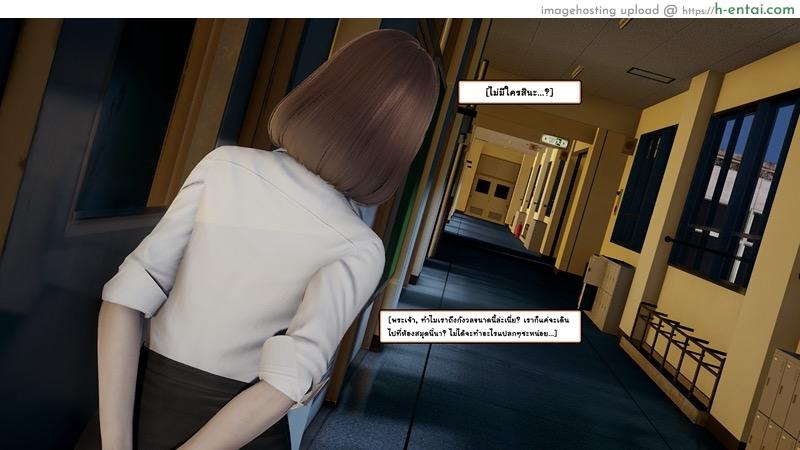Click the green exit sign in the hallway

coord(553,141)
